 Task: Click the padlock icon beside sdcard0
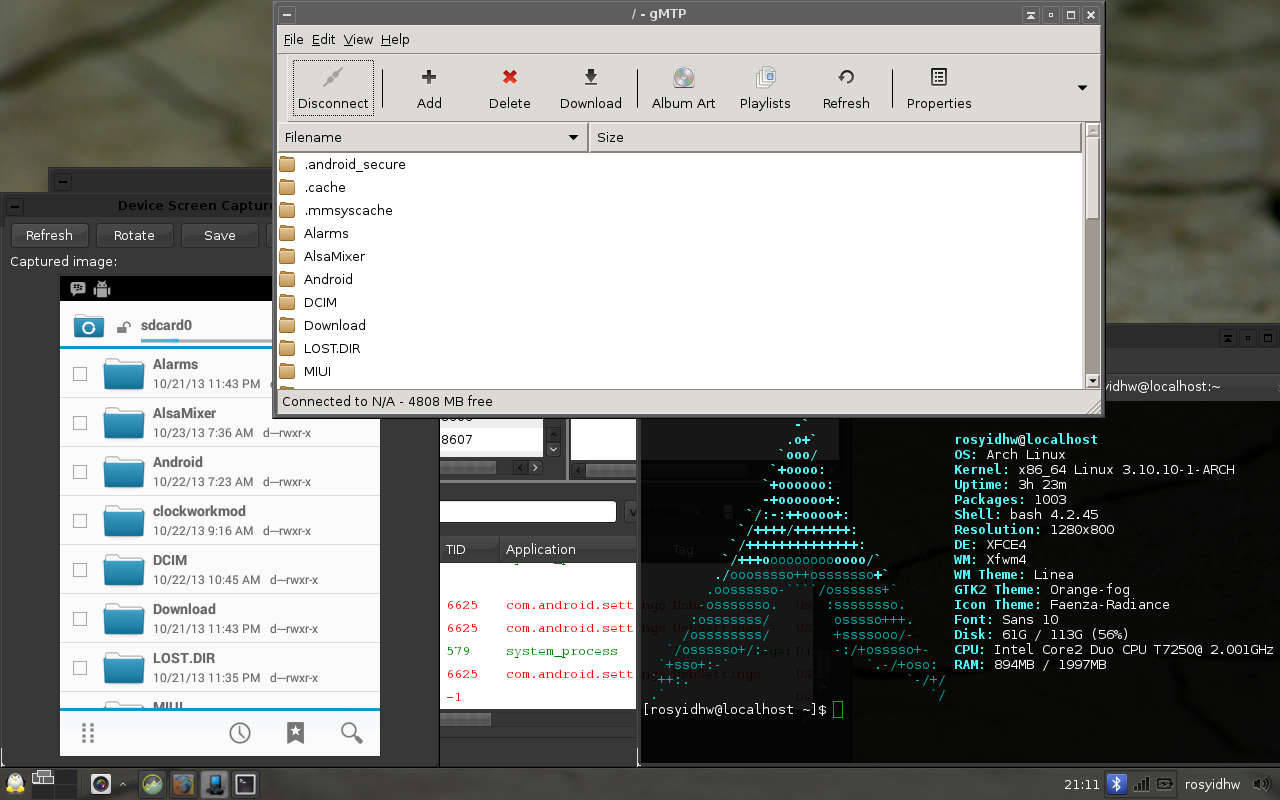click(x=123, y=326)
